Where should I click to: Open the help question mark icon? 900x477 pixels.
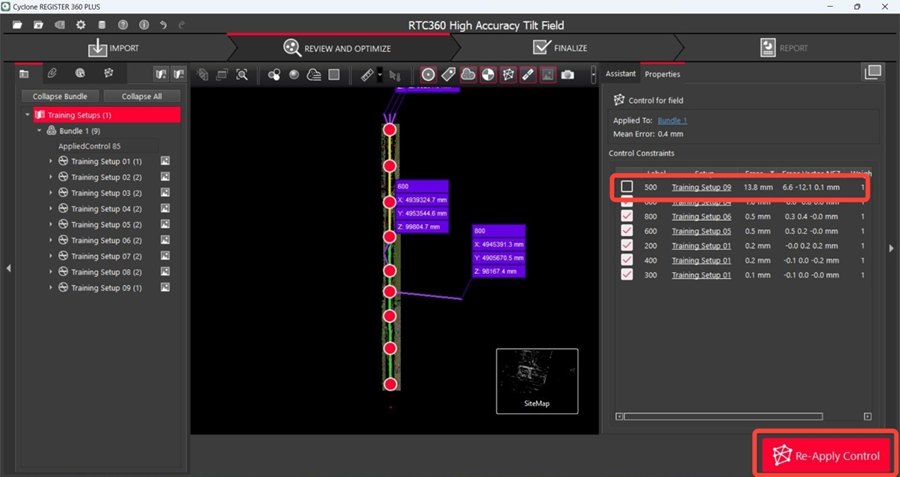click(122, 24)
